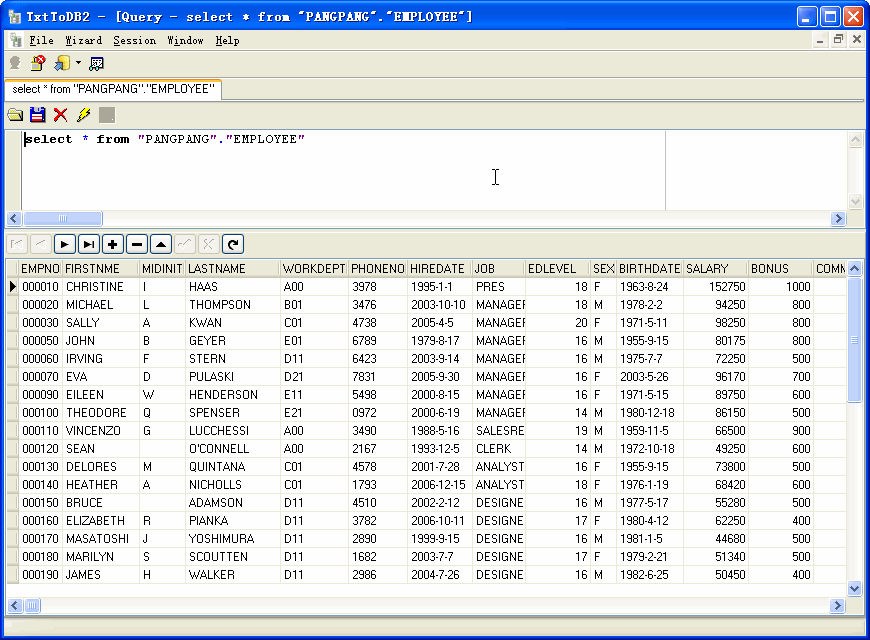Save the query using the floppy disk icon
Viewport: 870px width, 640px height.
click(38, 115)
